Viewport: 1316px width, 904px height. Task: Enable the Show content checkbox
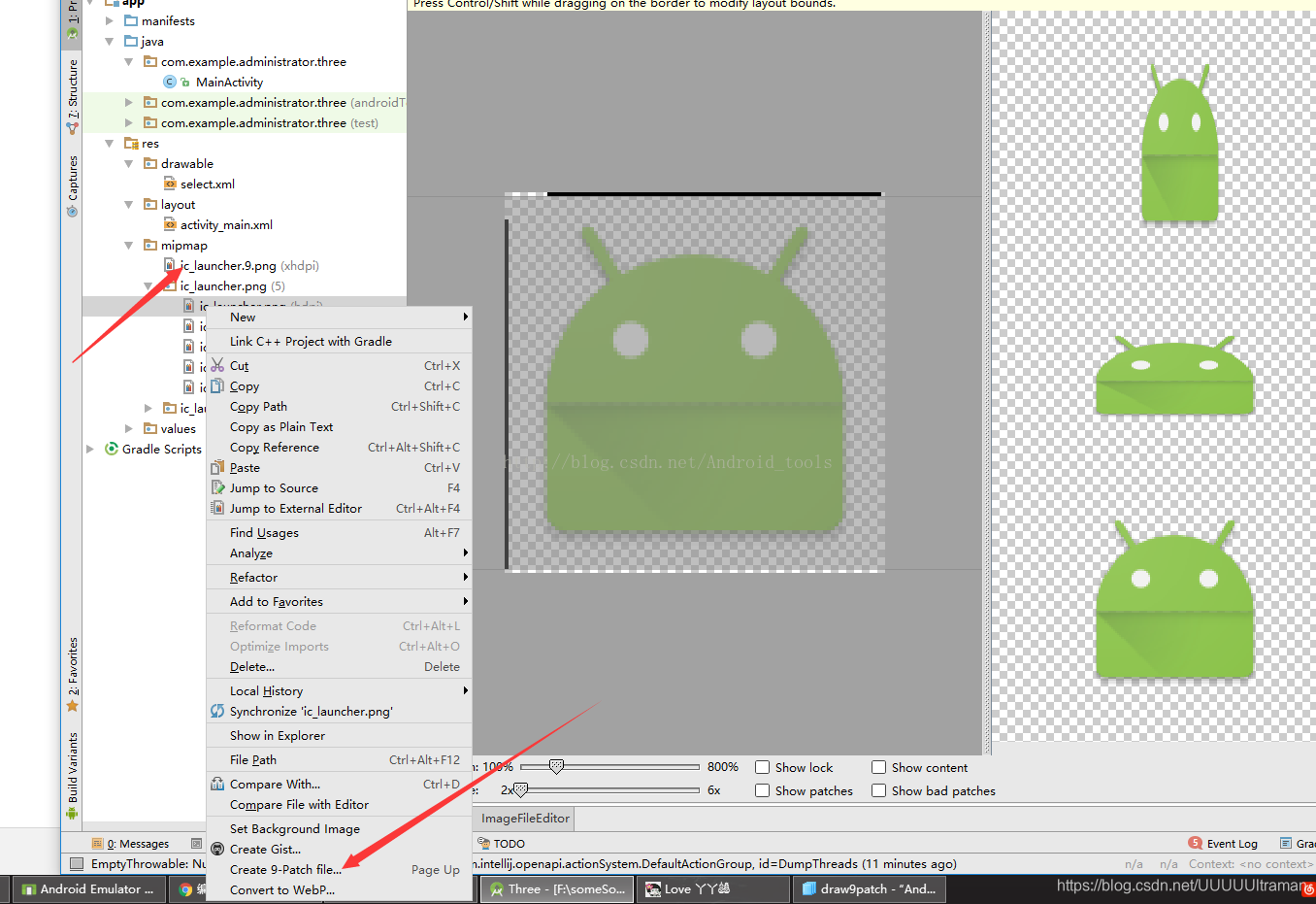[x=878, y=767]
